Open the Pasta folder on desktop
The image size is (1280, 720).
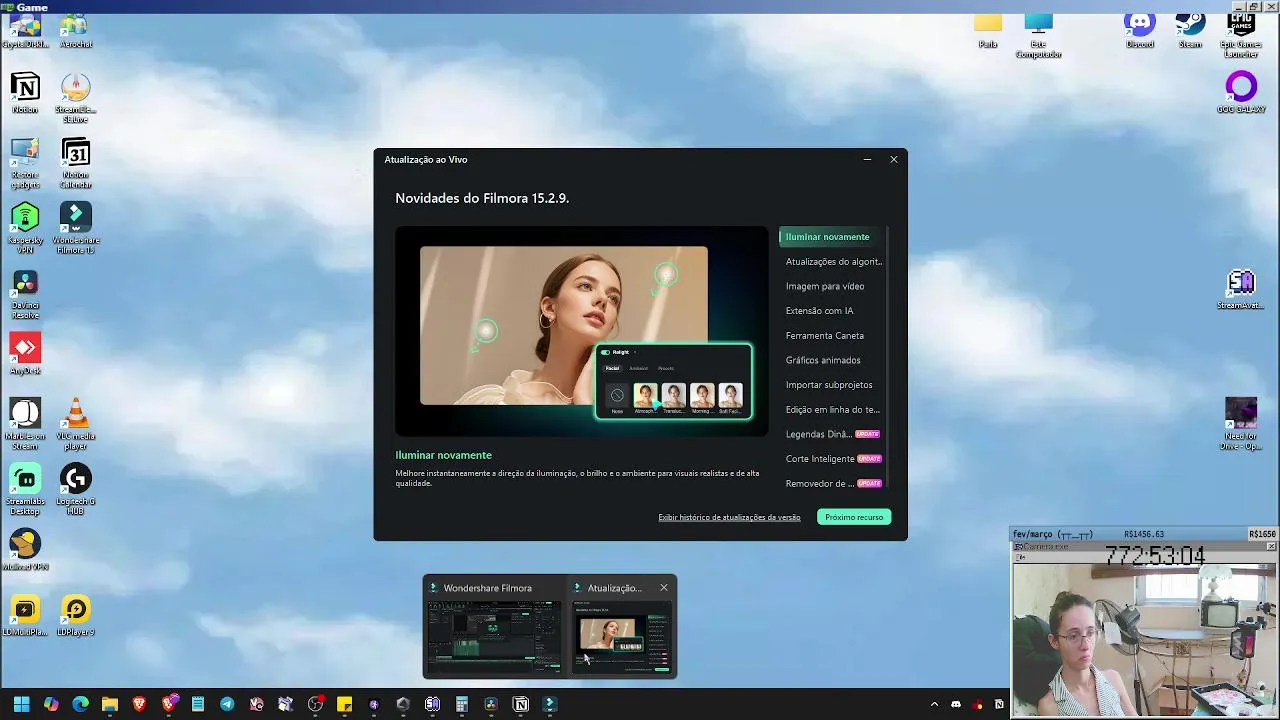click(988, 29)
